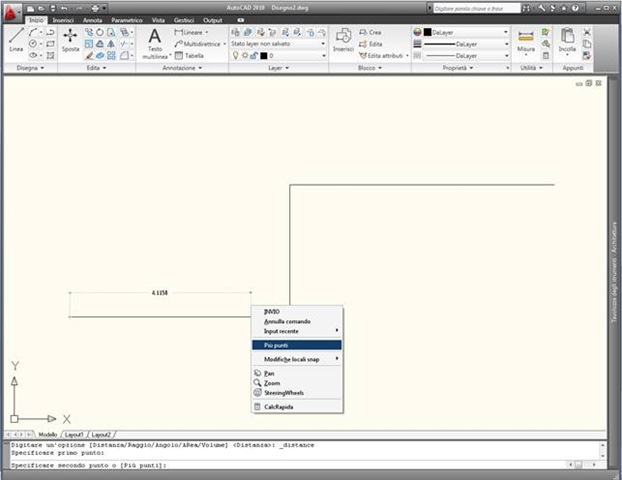The height and width of the screenshot is (480, 622).
Task: Toggle the layer lightbulb on/off icon
Action: [x=235, y=56]
